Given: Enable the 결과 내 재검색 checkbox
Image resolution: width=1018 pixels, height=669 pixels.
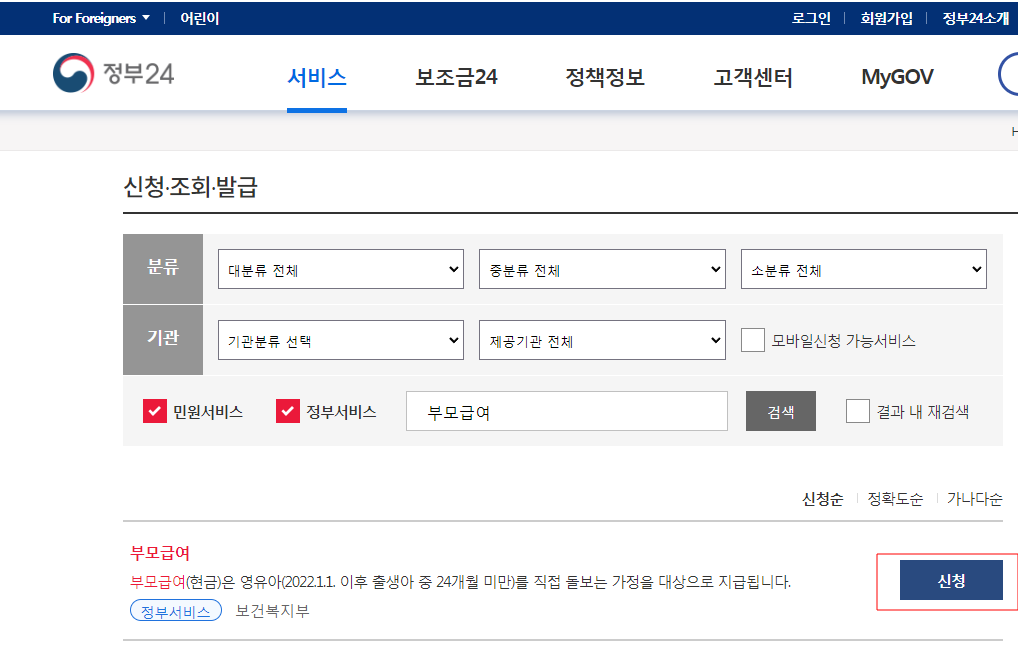Looking at the screenshot, I should point(857,410).
